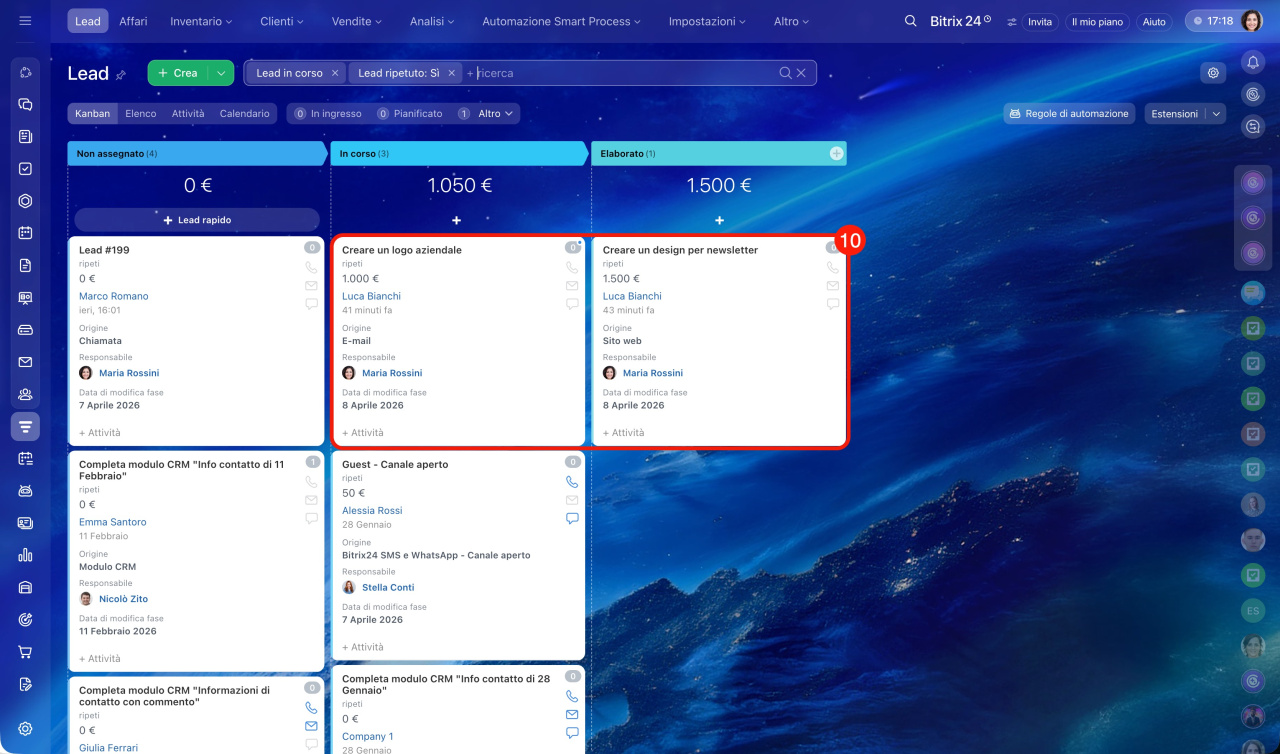Remove the 'Lead in corso' filter chip

[x=335, y=73]
